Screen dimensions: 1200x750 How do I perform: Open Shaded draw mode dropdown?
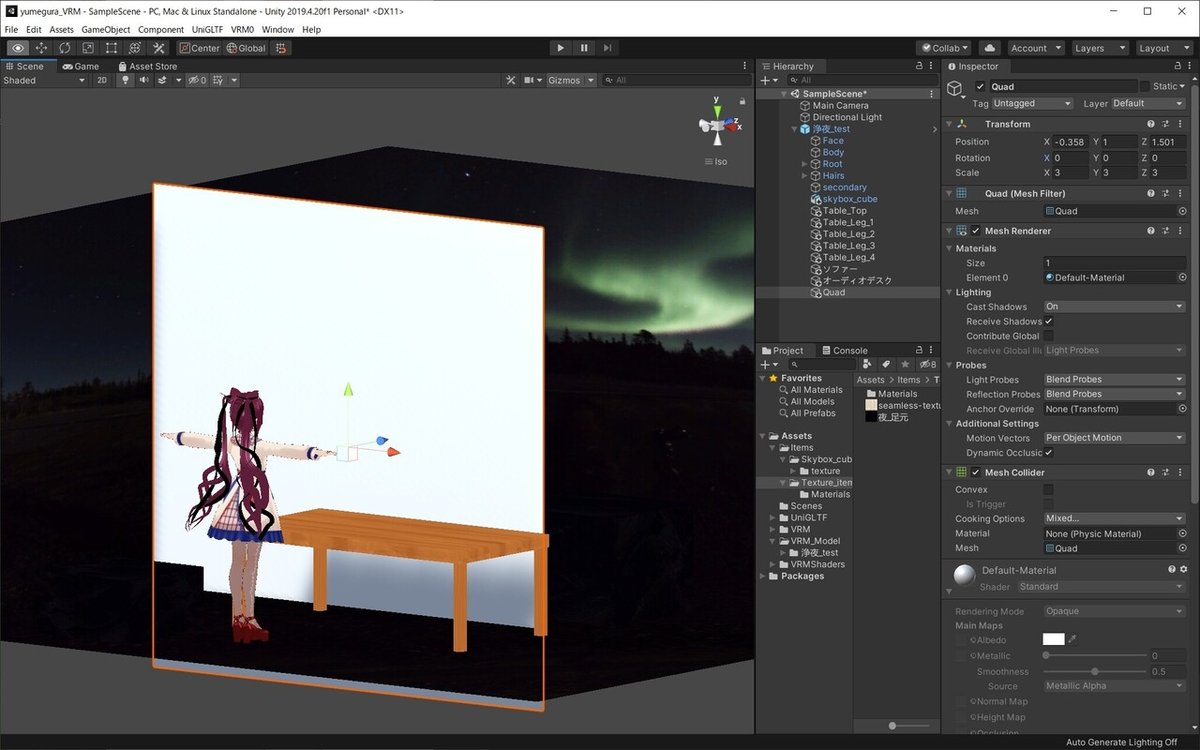click(44, 80)
